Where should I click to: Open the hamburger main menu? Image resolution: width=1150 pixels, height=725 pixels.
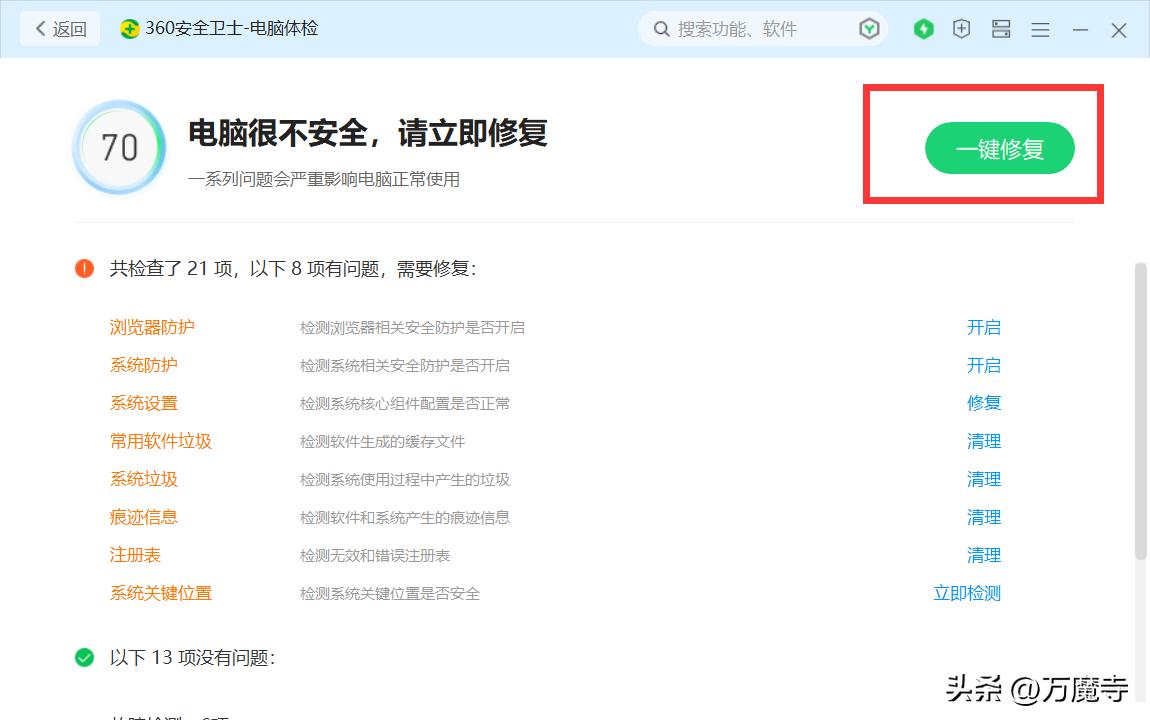(1040, 29)
